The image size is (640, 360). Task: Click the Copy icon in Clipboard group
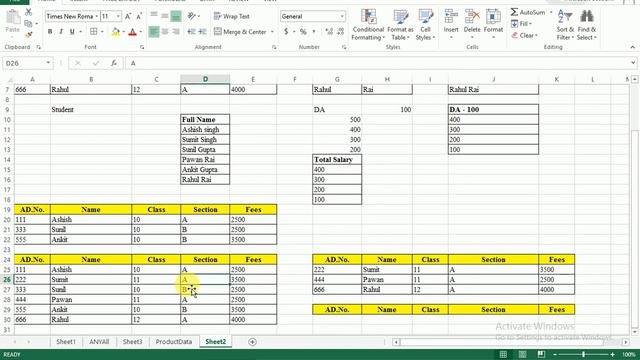[x=28, y=24]
